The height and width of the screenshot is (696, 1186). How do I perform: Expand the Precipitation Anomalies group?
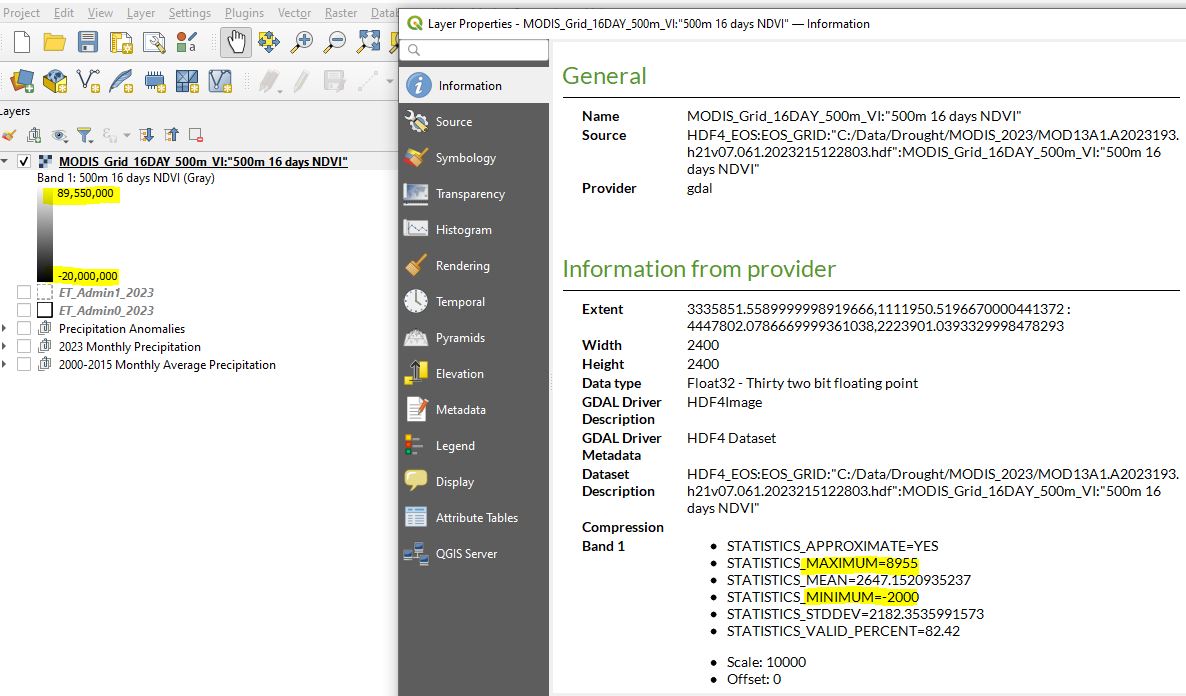pos(5,328)
